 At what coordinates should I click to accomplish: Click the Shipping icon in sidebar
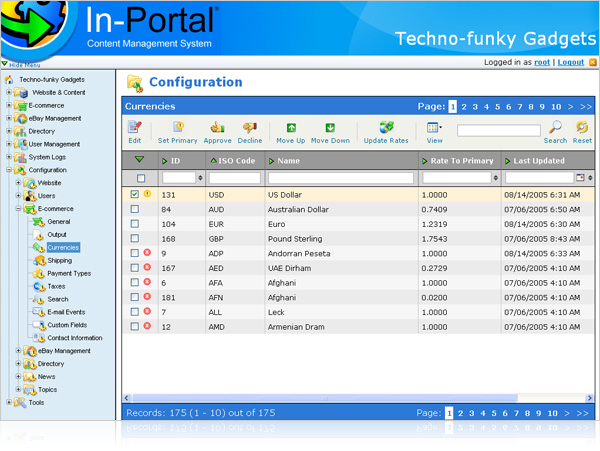[x=39, y=261]
